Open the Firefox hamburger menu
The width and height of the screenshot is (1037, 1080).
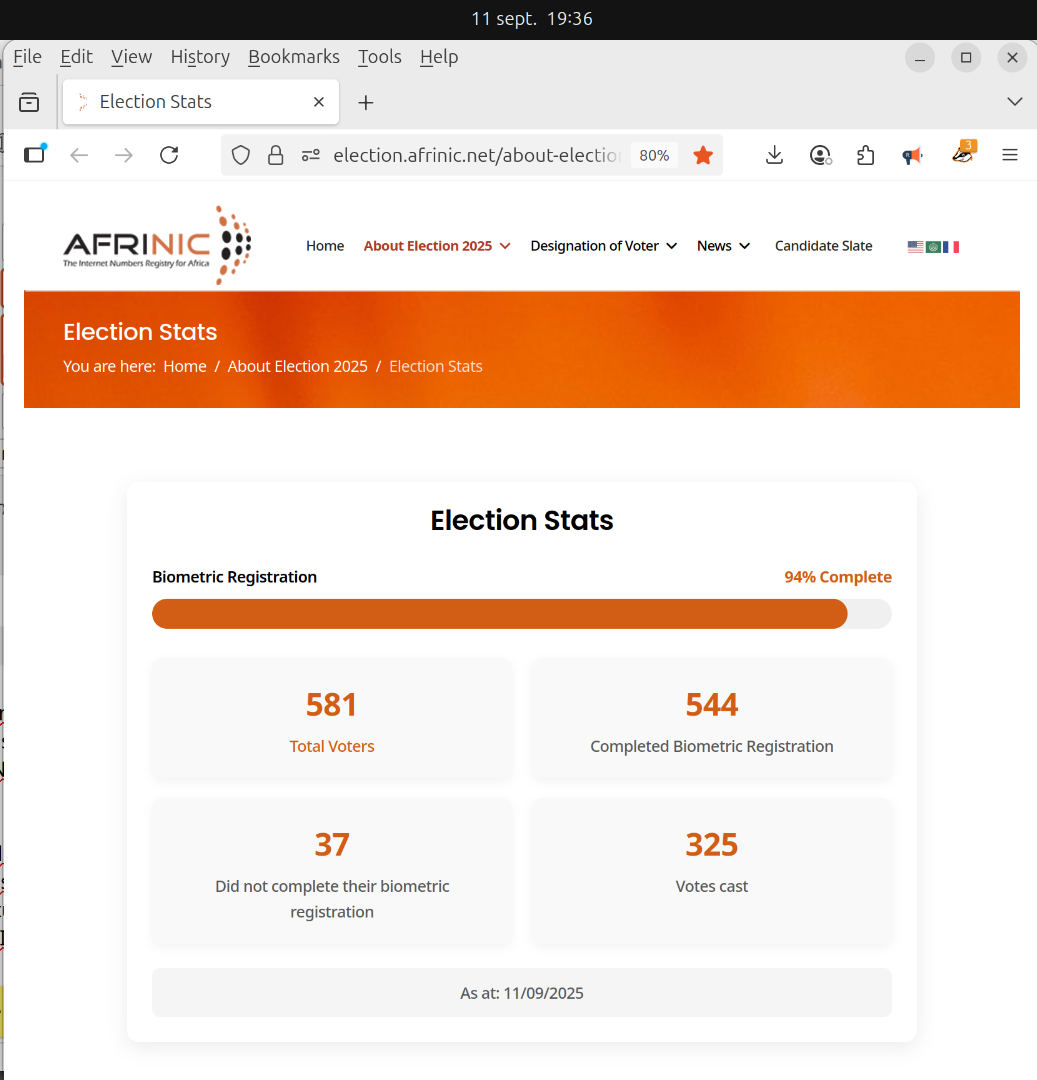[1009, 155]
